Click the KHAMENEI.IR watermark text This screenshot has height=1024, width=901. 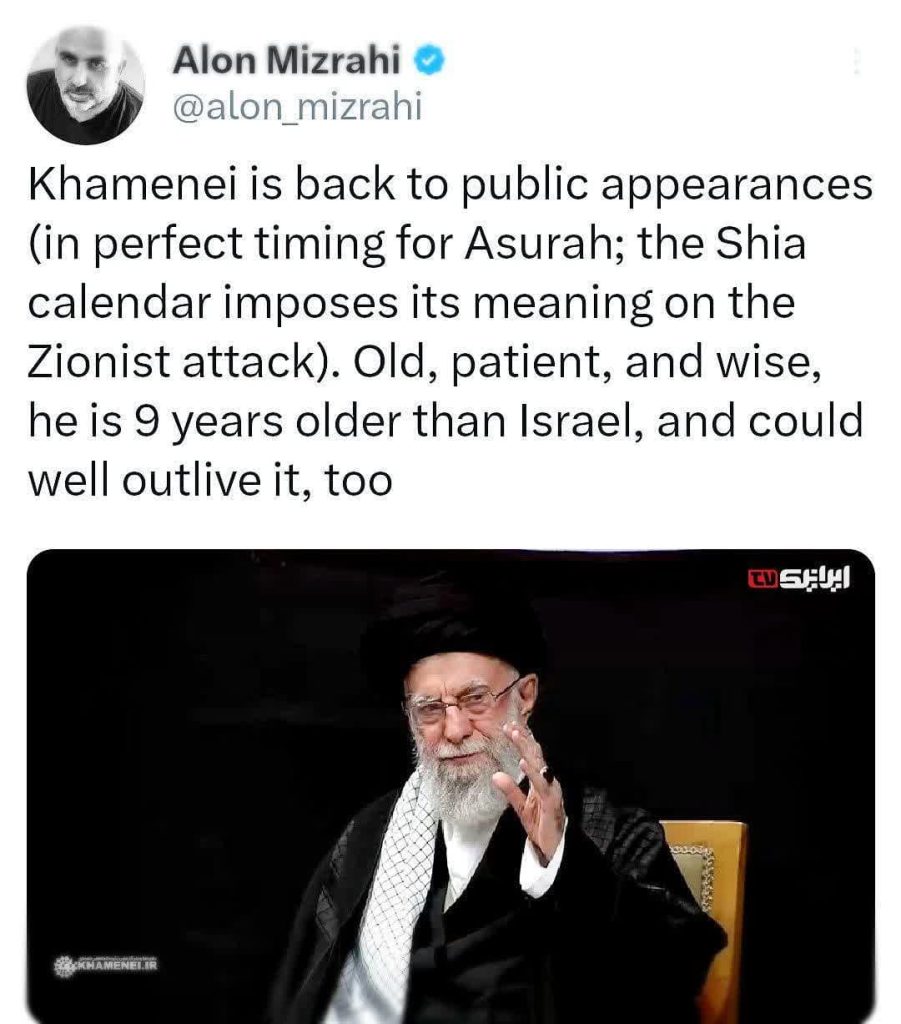[x=116, y=965]
